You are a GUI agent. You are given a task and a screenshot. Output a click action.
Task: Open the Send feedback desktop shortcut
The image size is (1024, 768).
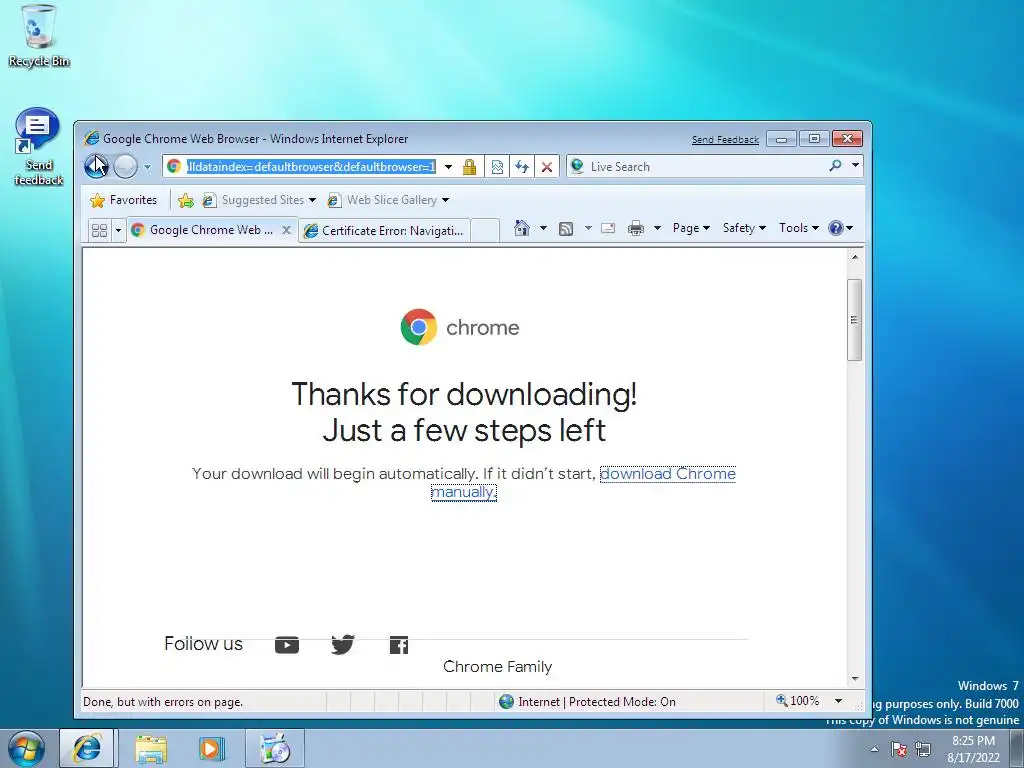39,148
